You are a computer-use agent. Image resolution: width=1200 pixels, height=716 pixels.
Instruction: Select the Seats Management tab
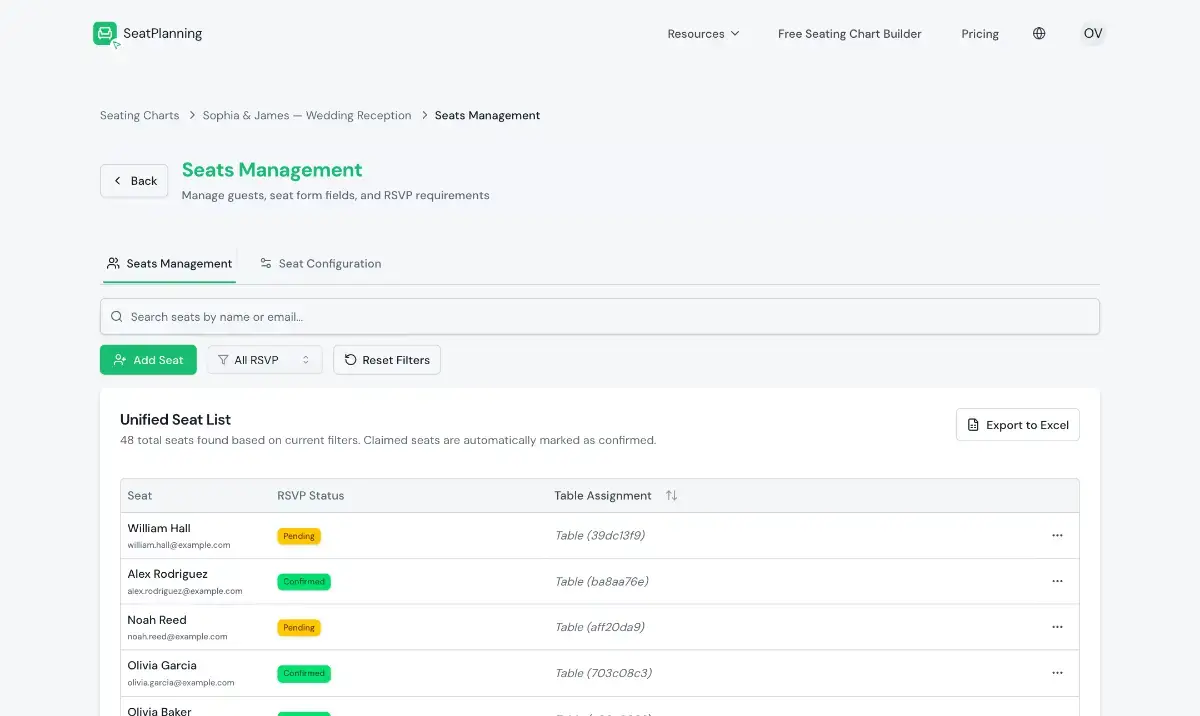coord(169,263)
